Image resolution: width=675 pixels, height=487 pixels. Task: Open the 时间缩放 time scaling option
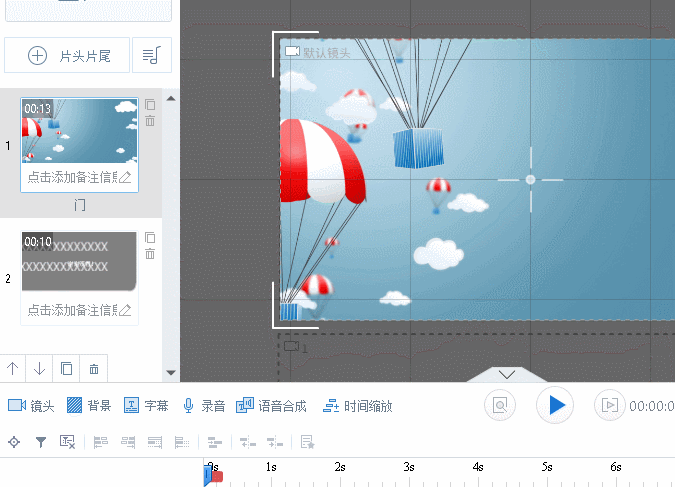coord(358,406)
